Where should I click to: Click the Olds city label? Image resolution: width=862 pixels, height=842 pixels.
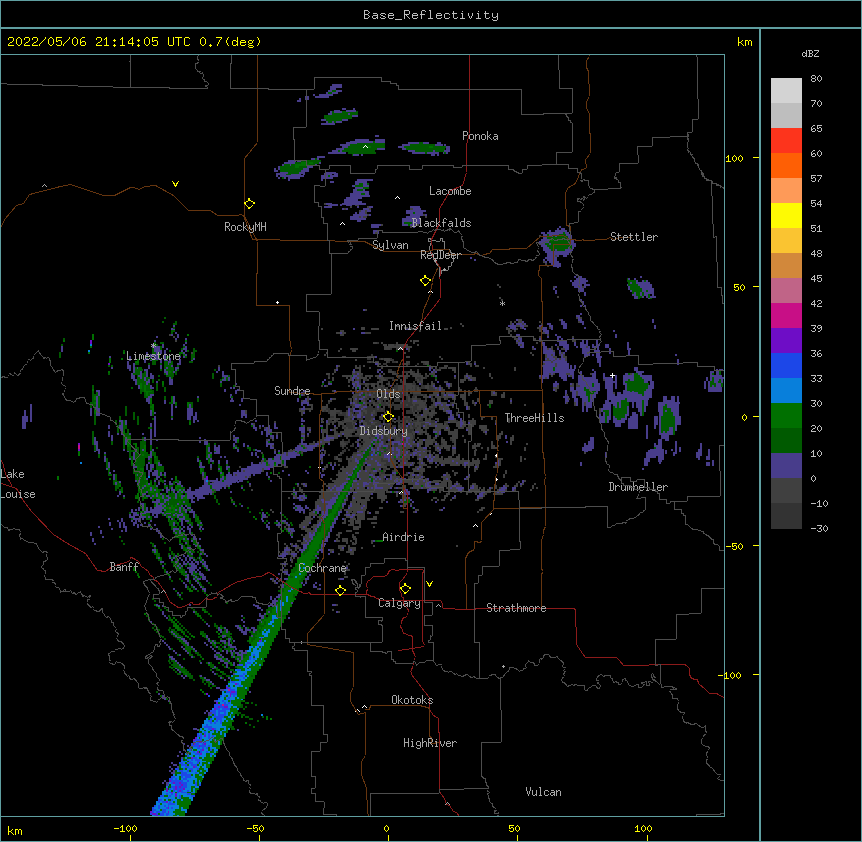point(388,394)
